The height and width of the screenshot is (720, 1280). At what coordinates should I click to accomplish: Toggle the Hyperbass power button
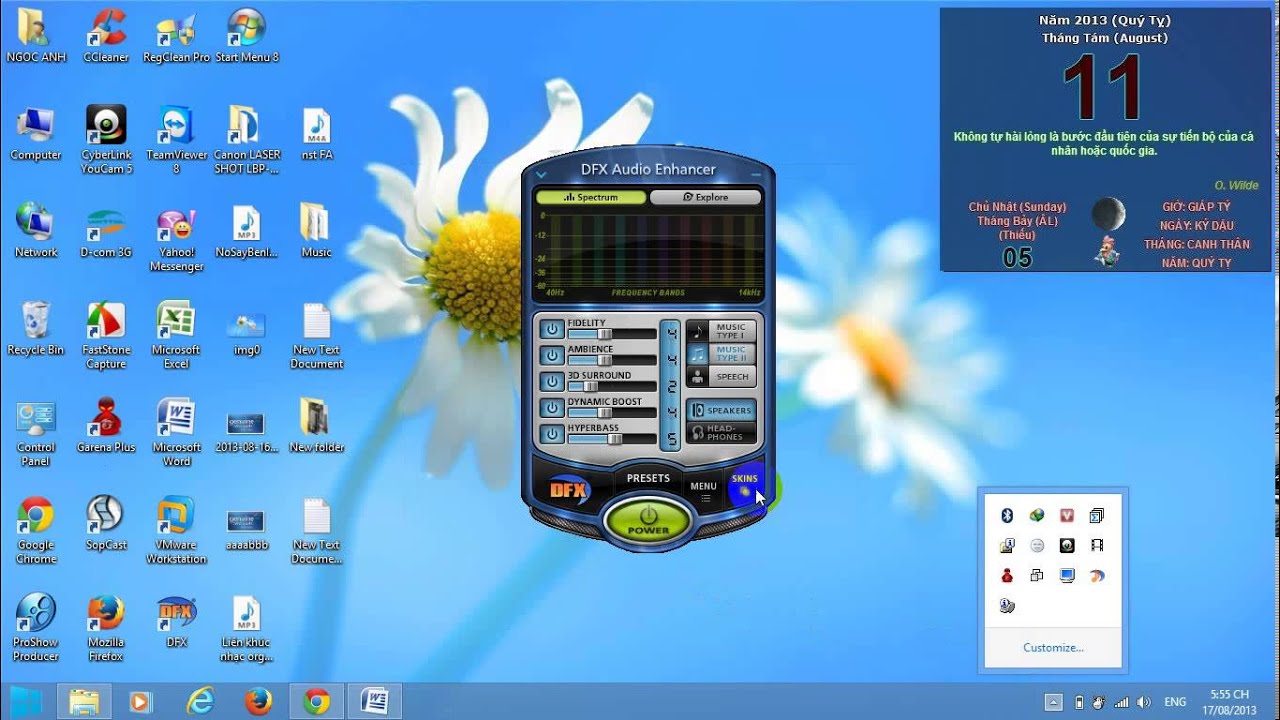point(552,434)
